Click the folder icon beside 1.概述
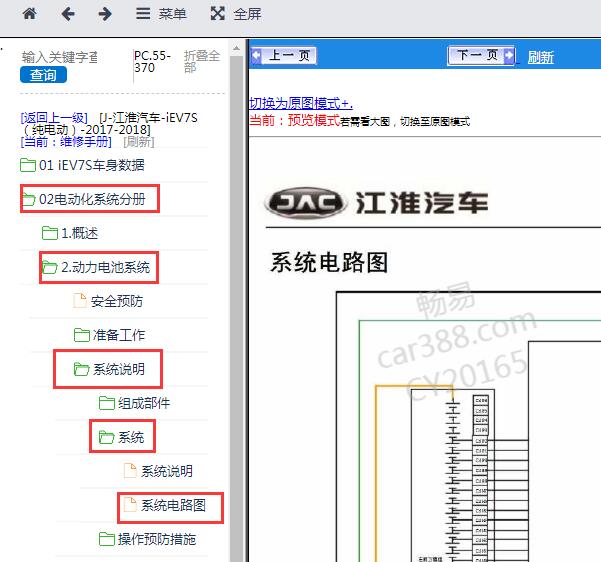601x562 pixels. point(49,233)
